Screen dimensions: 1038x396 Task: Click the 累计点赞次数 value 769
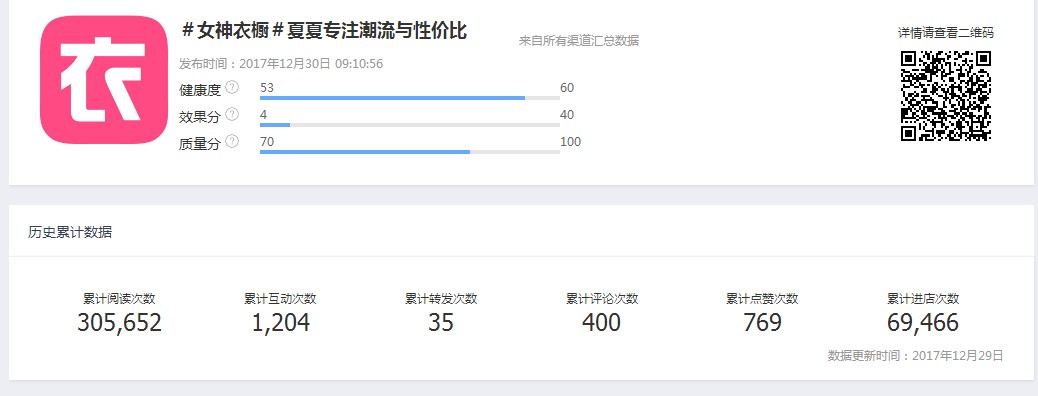[763, 322]
